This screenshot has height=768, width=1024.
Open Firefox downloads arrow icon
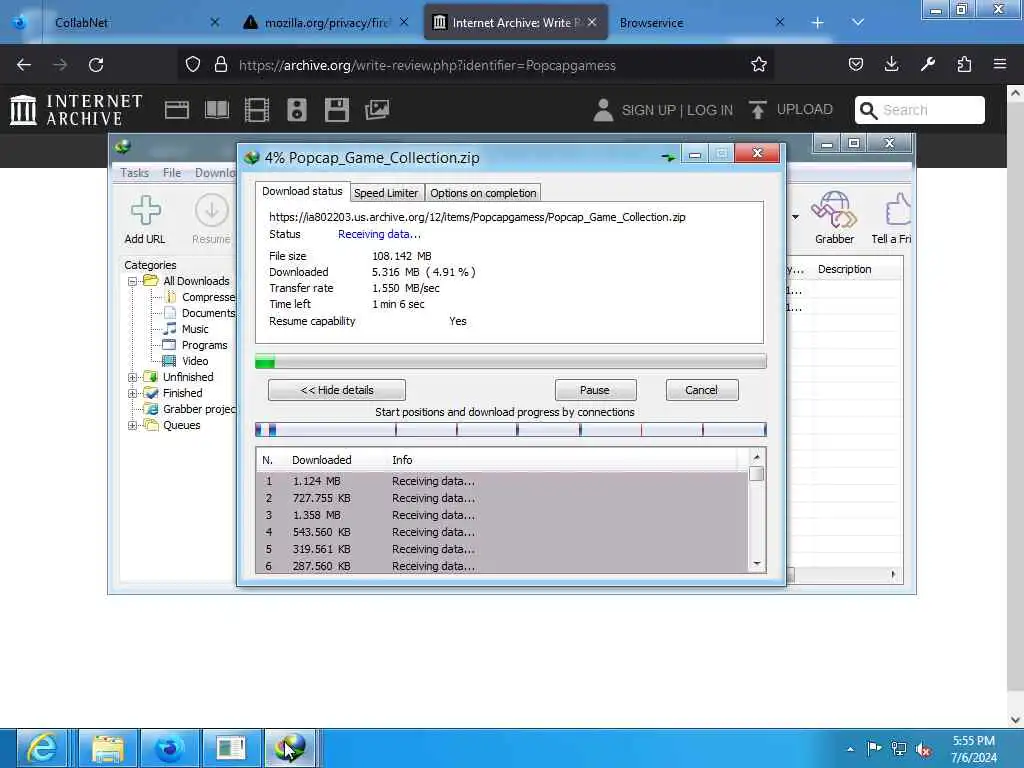[891, 64]
